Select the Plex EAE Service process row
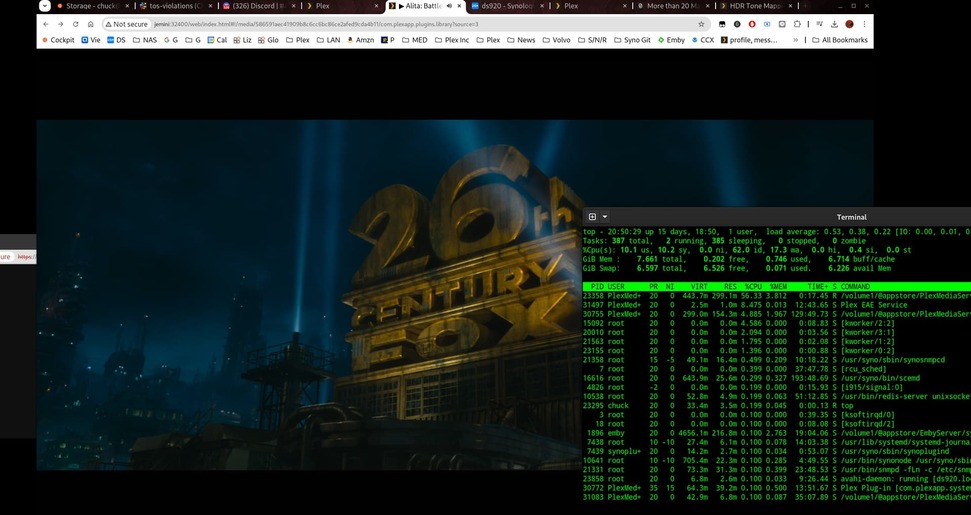 point(777,305)
